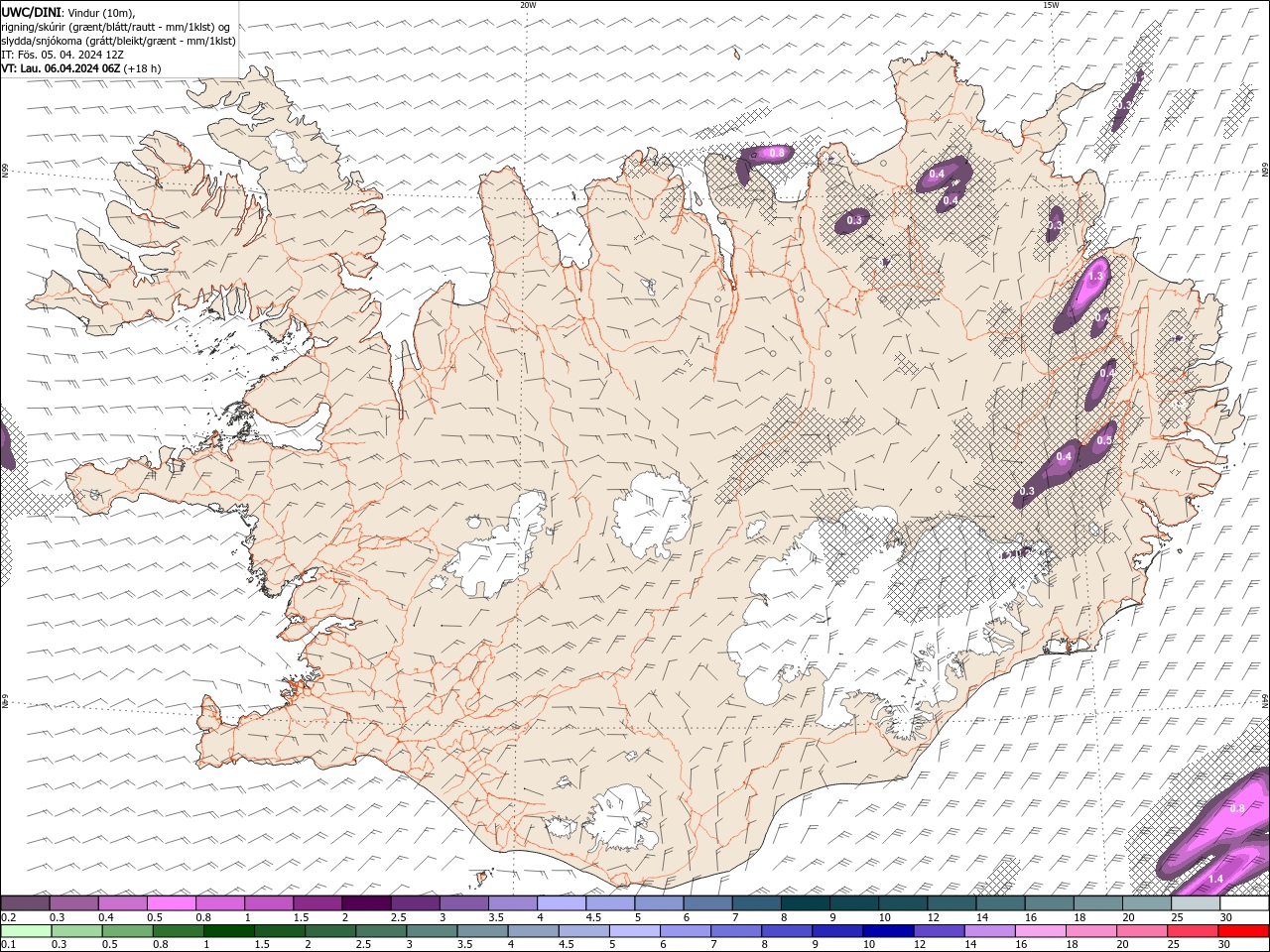This screenshot has width=1270, height=952.
Task: Pick the bright pink 0.5 swatch in snow scale
Action: tap(172, 903)
